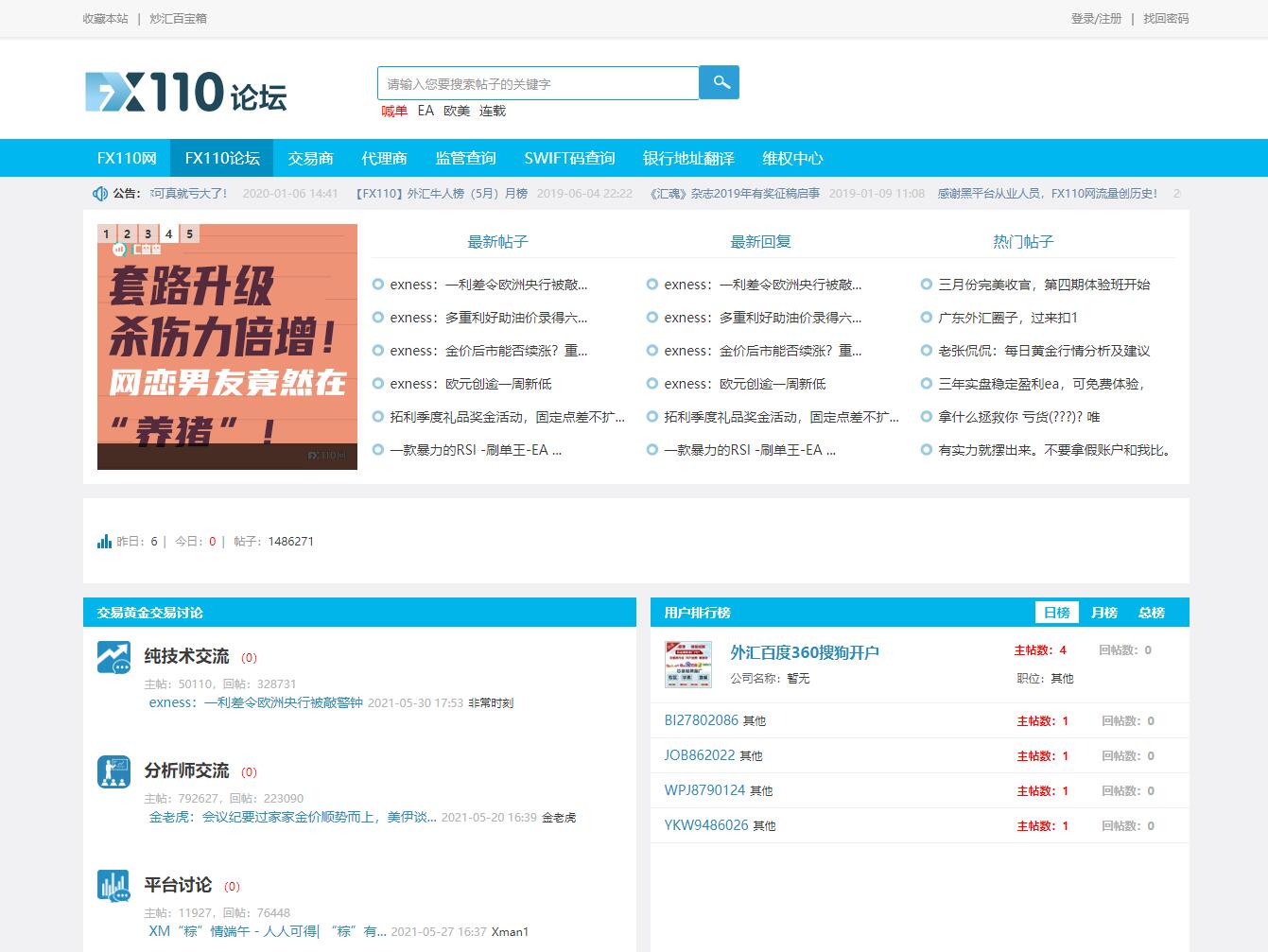This screenshot has width=1268, height=952.
Task: Open the 纯技术交流 board icon
Action: (x=113, y=657)
